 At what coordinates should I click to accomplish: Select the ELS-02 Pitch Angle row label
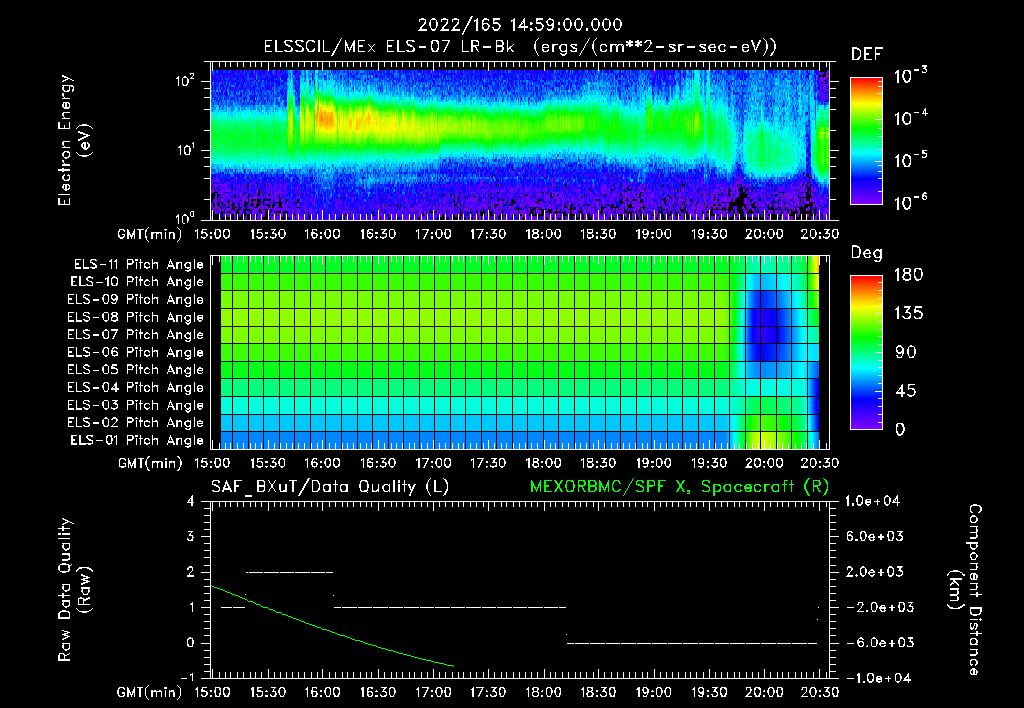pyautogui.click(x=136, y=423)
